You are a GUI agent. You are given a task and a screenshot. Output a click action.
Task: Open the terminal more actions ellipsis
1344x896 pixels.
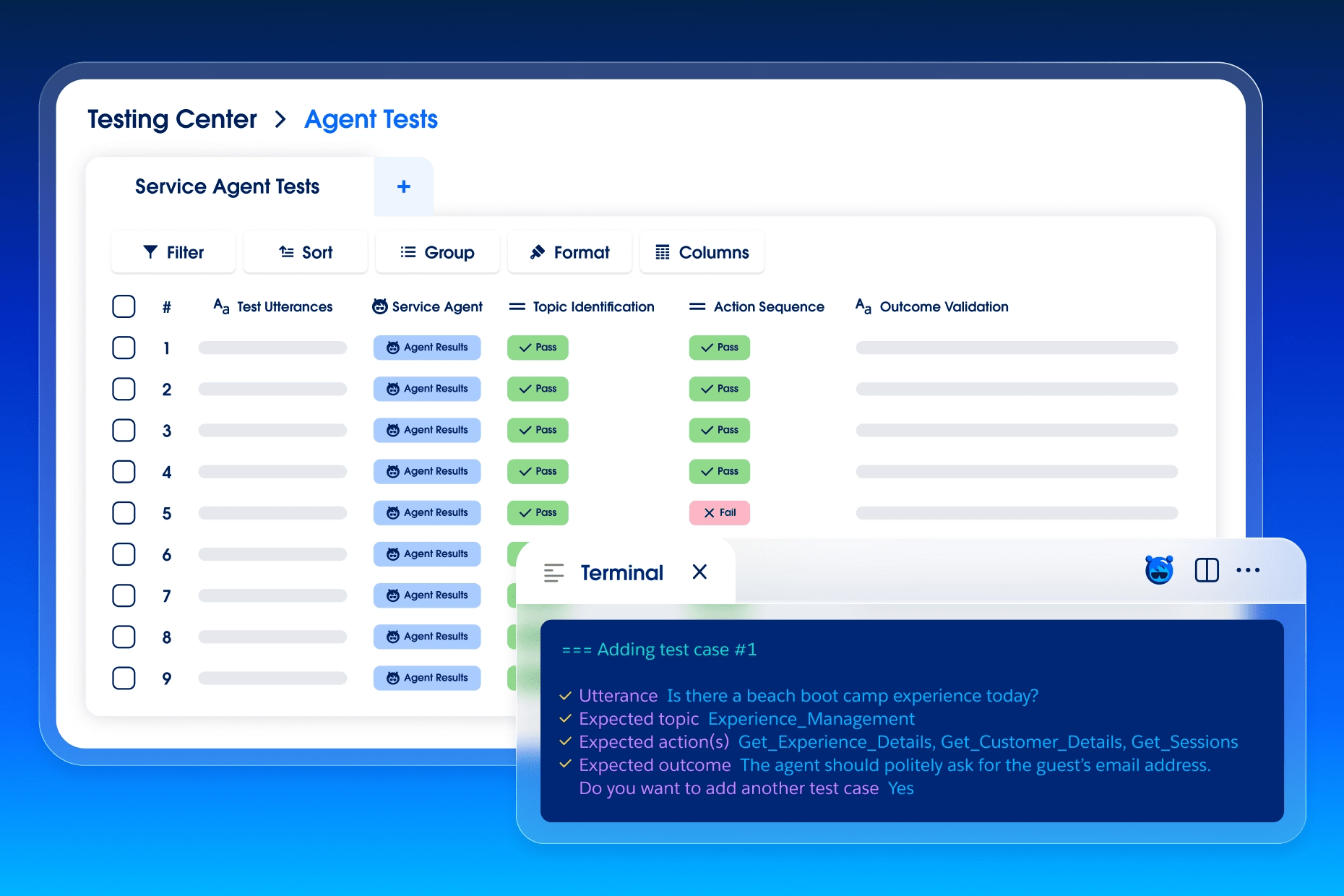[x=1248, y=570]
